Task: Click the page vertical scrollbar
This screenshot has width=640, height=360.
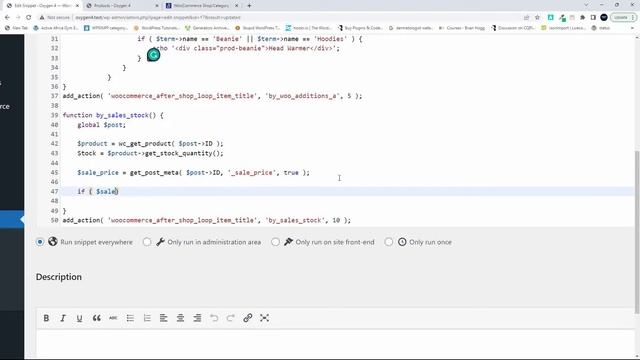Action: coord(637,233)
